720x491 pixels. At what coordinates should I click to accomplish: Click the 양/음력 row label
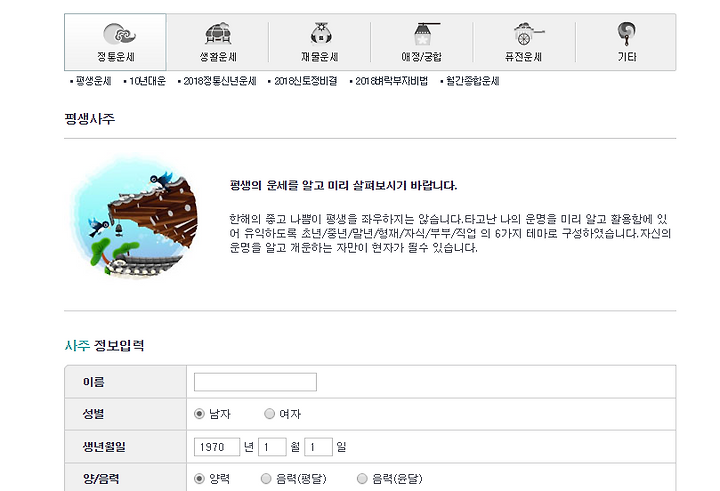(x=101, y=479)
